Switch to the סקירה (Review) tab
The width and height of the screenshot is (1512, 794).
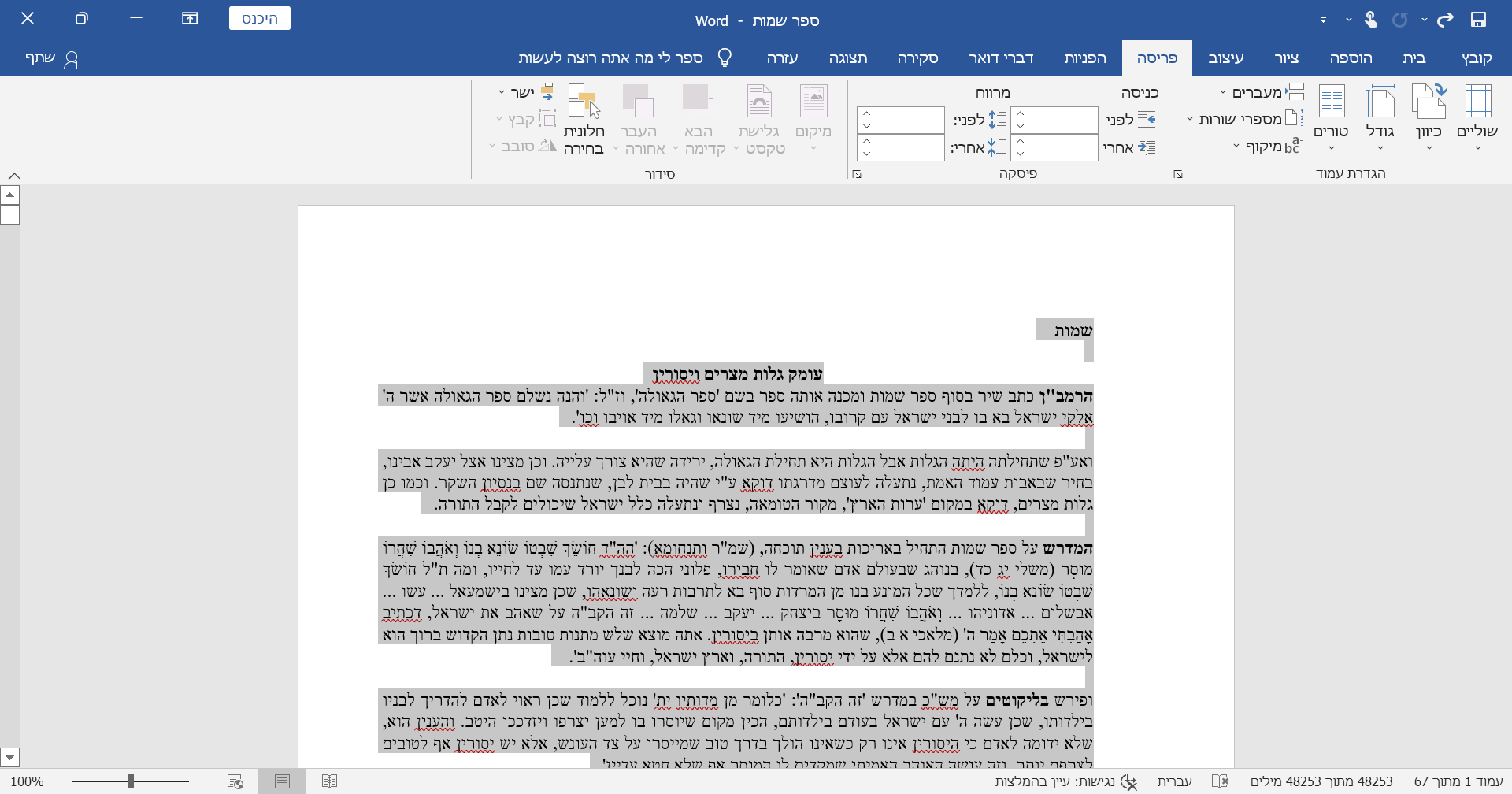(917, 58)
